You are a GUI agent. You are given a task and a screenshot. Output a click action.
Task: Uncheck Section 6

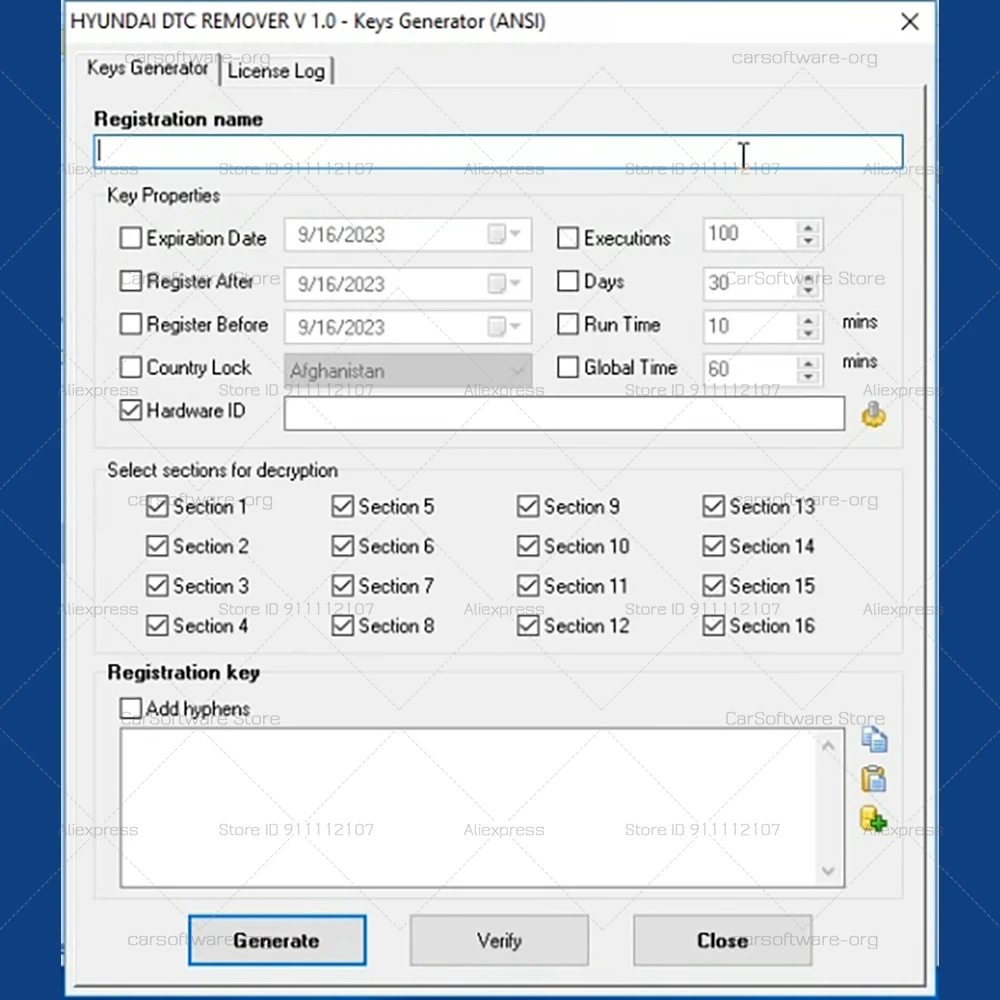[x=342, y=546]
